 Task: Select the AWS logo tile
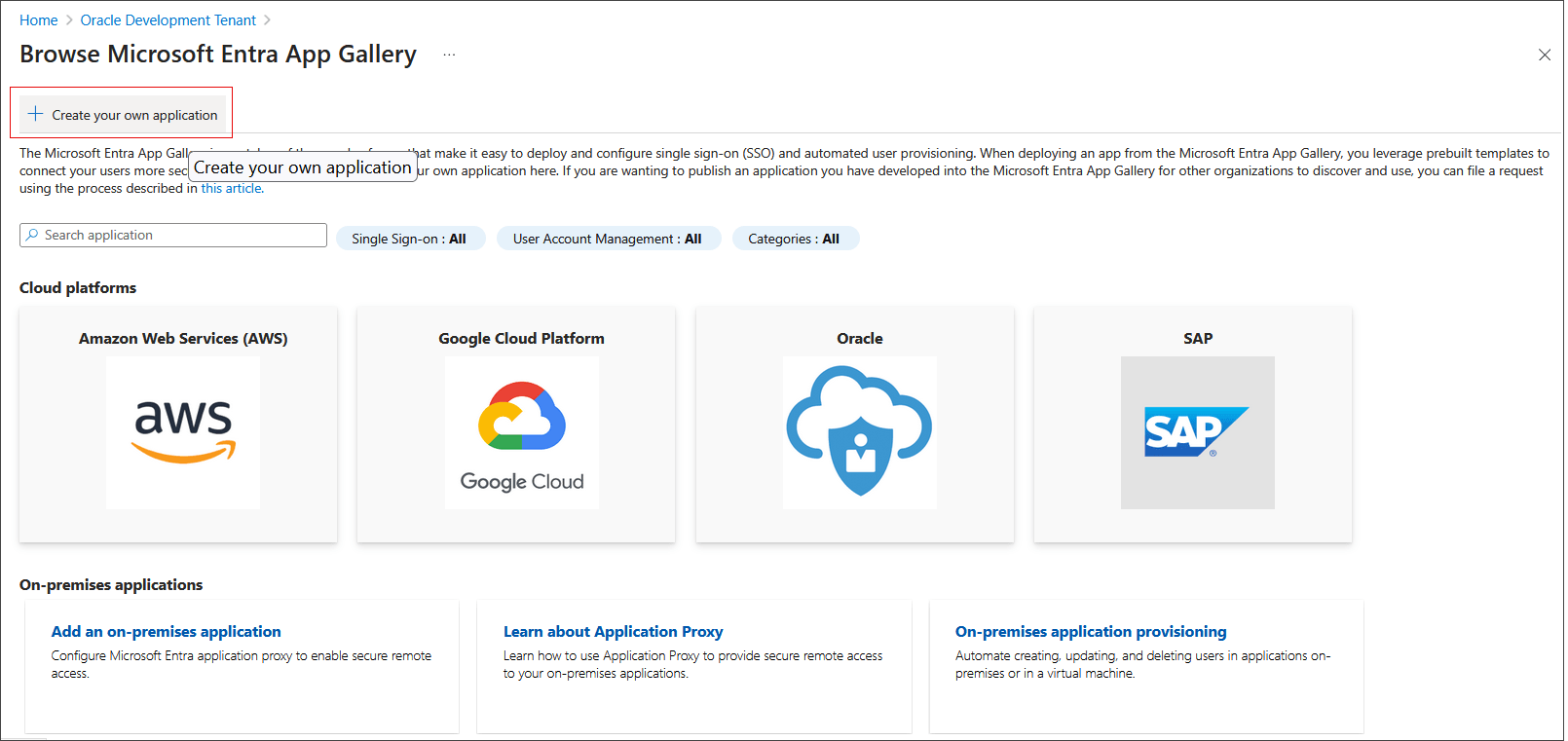click(x=183, y=432)
